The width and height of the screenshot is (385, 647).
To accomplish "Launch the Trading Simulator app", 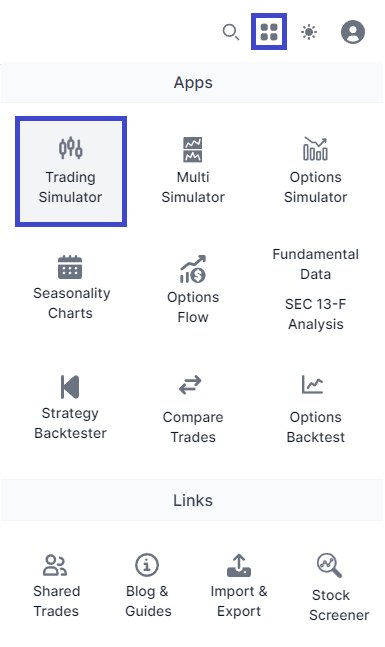I will point(71,171).
